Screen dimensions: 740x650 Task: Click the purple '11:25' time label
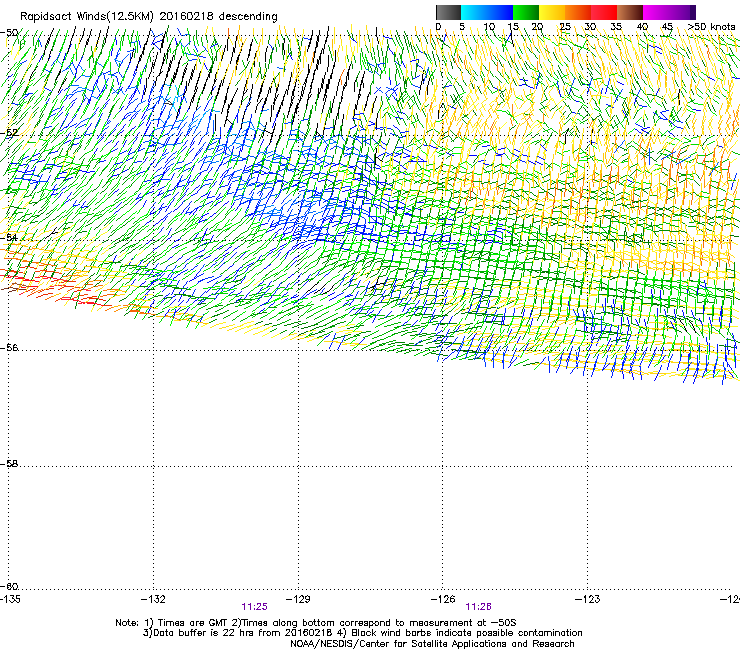point(255,607)
